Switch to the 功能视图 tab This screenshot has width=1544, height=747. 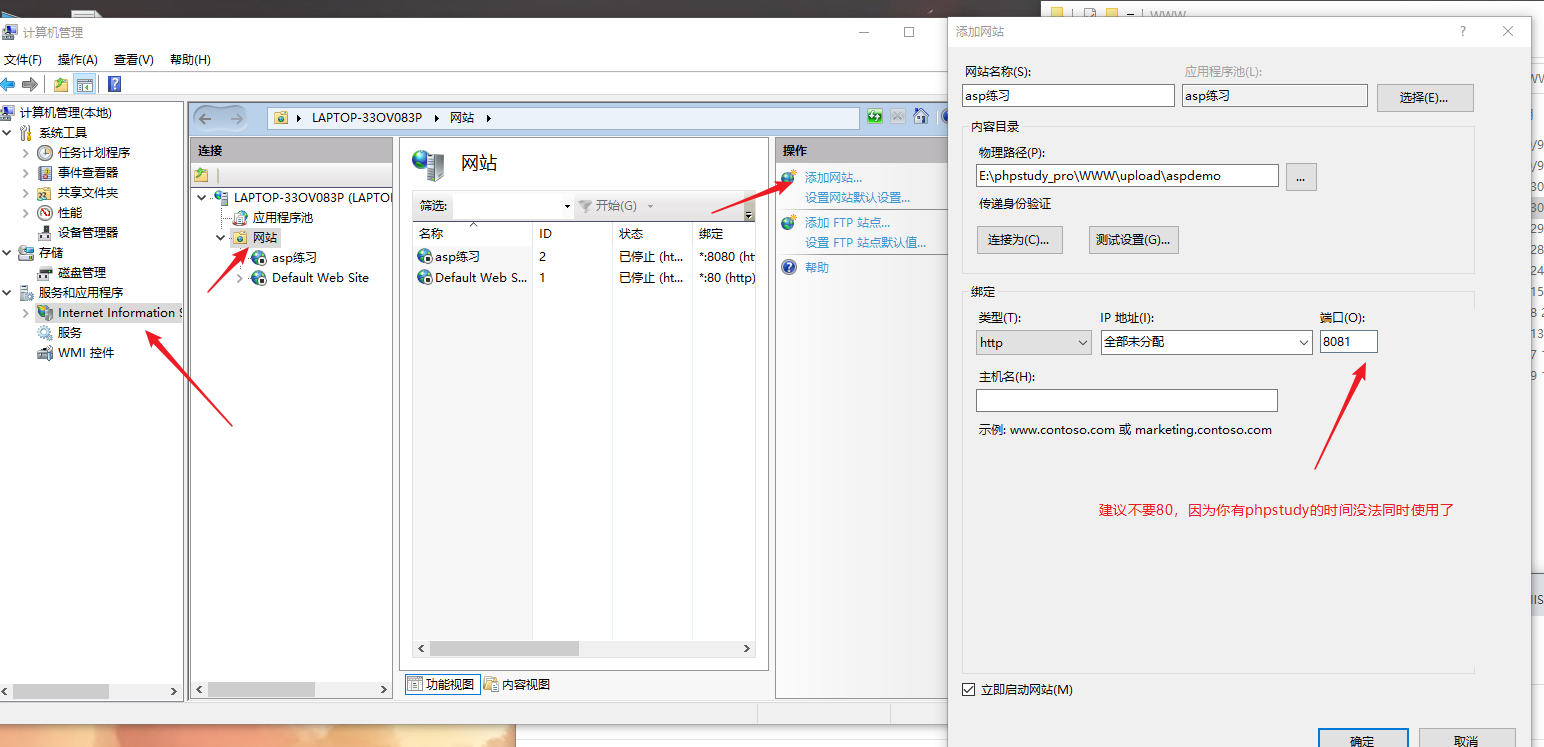tap(441, 684)
